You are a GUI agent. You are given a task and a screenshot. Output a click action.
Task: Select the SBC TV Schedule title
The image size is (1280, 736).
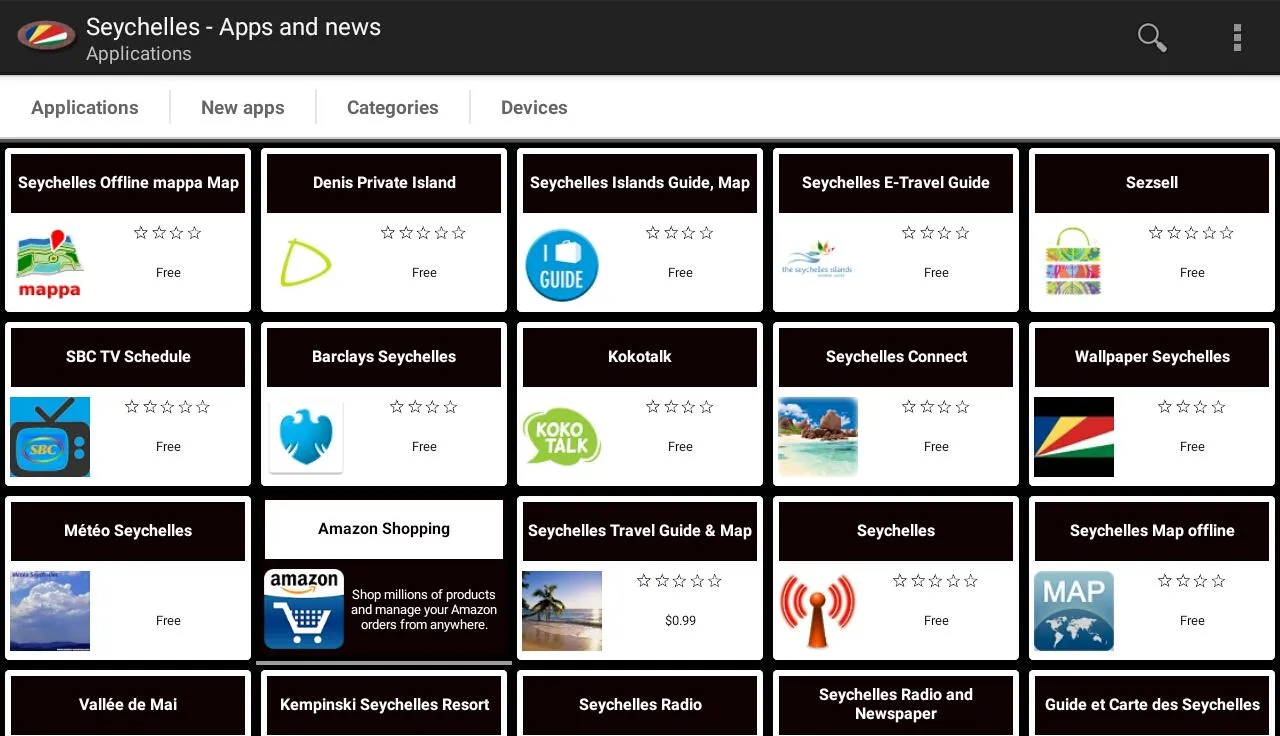coord(128,357)
